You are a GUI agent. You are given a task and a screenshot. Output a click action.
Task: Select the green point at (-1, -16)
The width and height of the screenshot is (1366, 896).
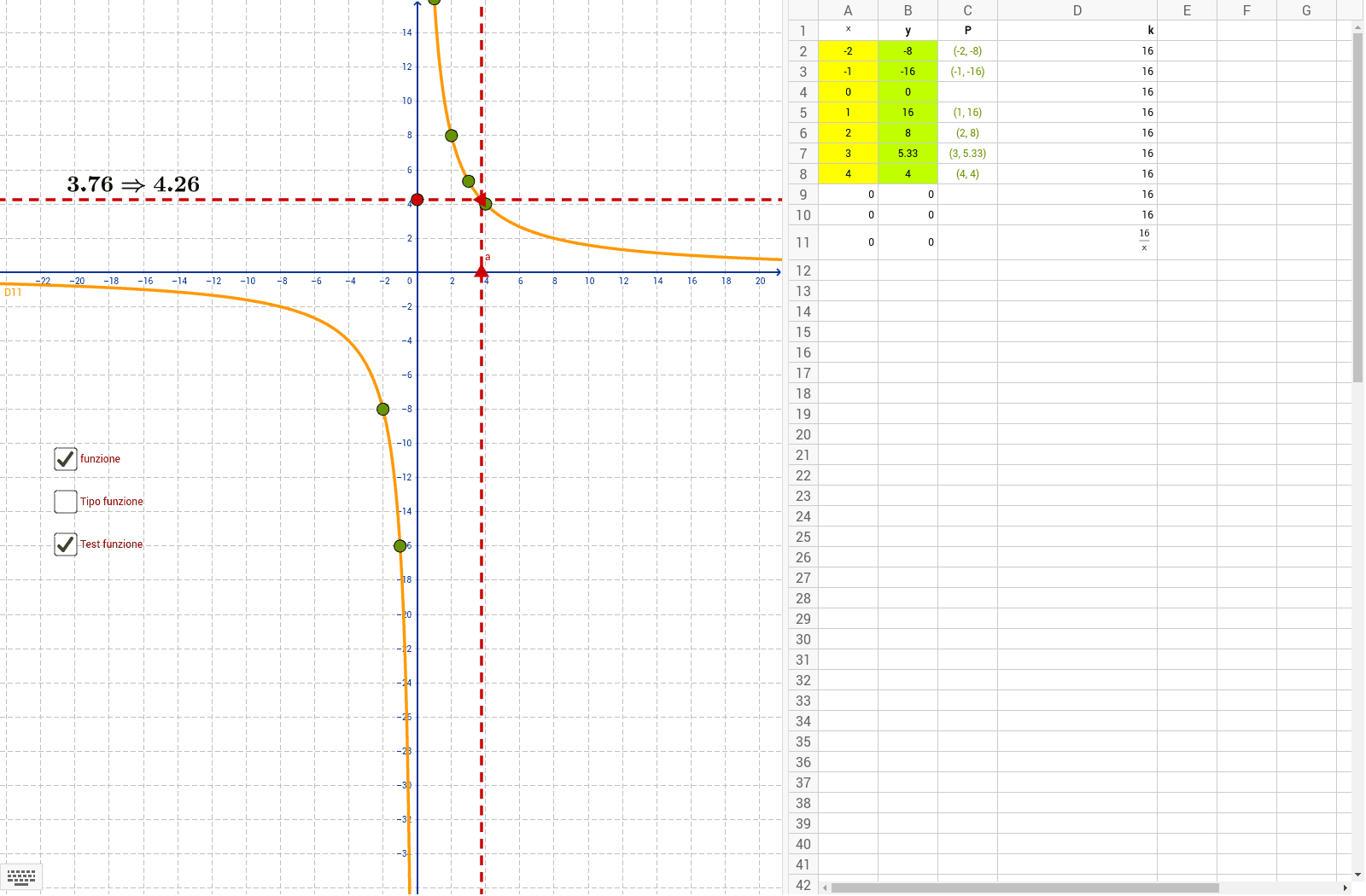[x=400, y=546]
